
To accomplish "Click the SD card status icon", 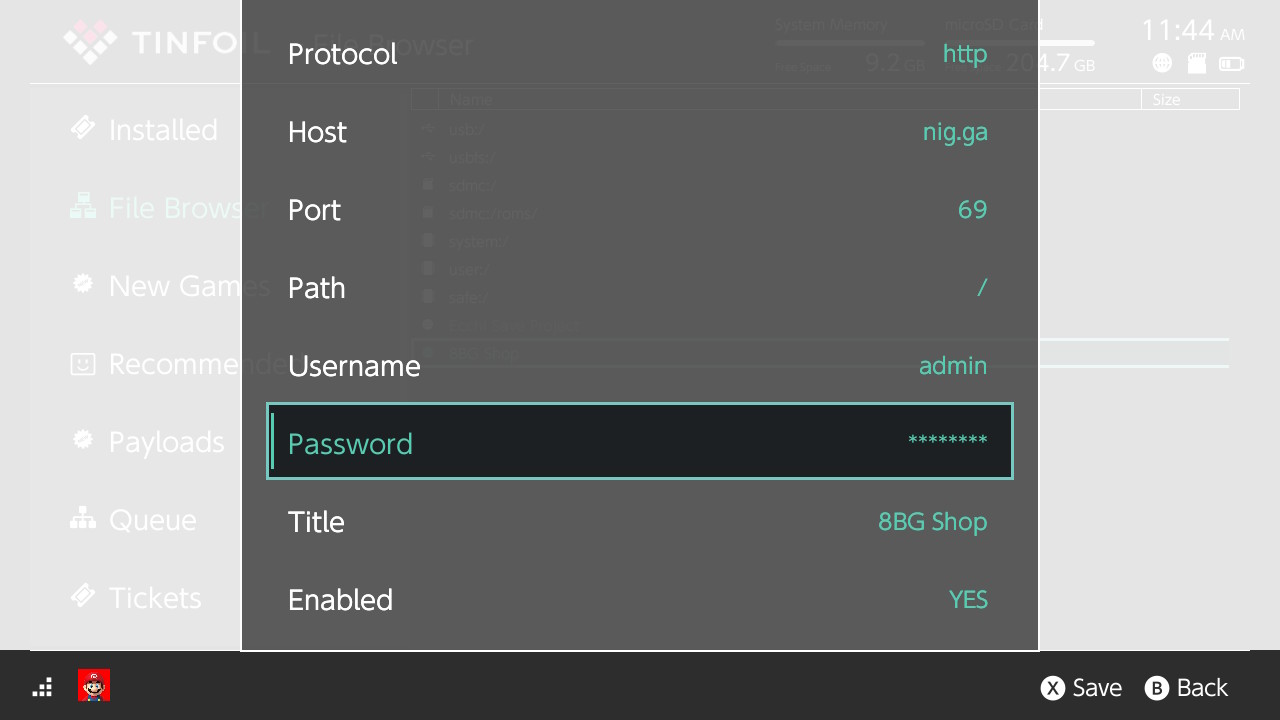I will point(1196,63).
